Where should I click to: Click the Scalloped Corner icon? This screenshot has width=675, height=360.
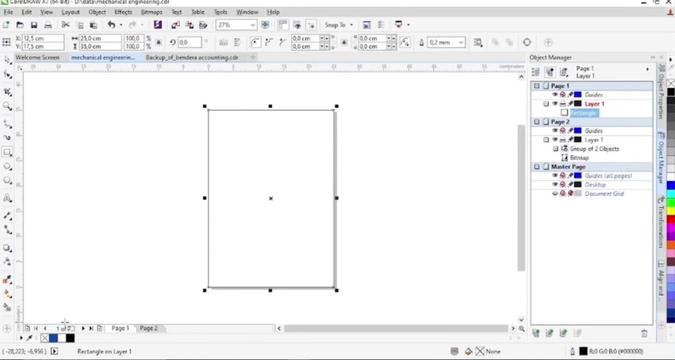[x=269, y=42]
